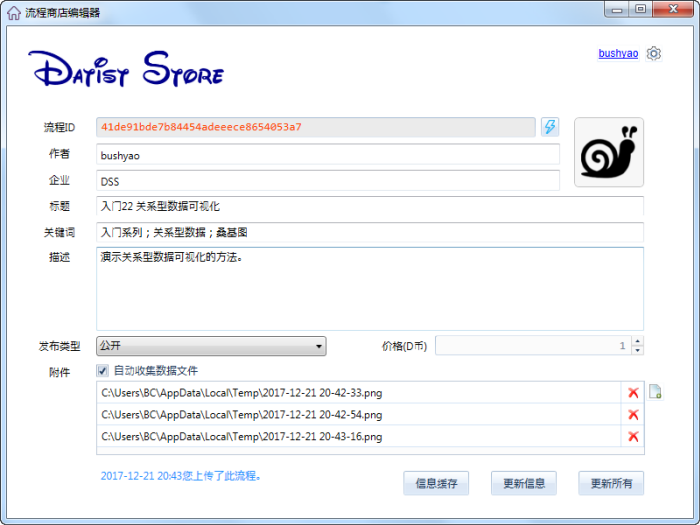Click the snail avatar image
This screenshot has width=700, height=525.
click(609, 152)
